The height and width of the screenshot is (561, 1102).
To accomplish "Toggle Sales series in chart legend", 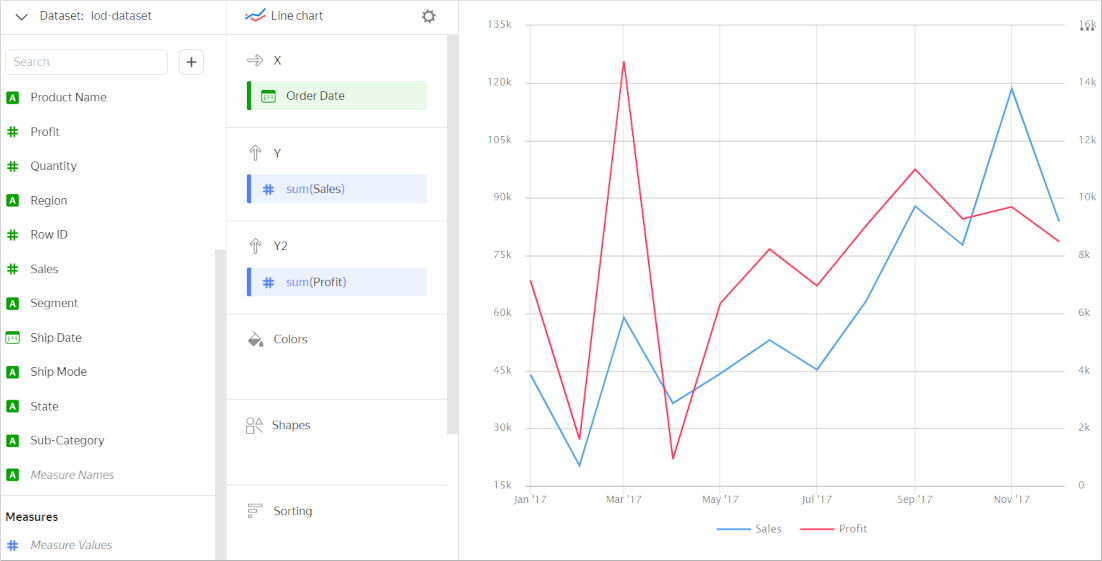I will click(750, 529).
